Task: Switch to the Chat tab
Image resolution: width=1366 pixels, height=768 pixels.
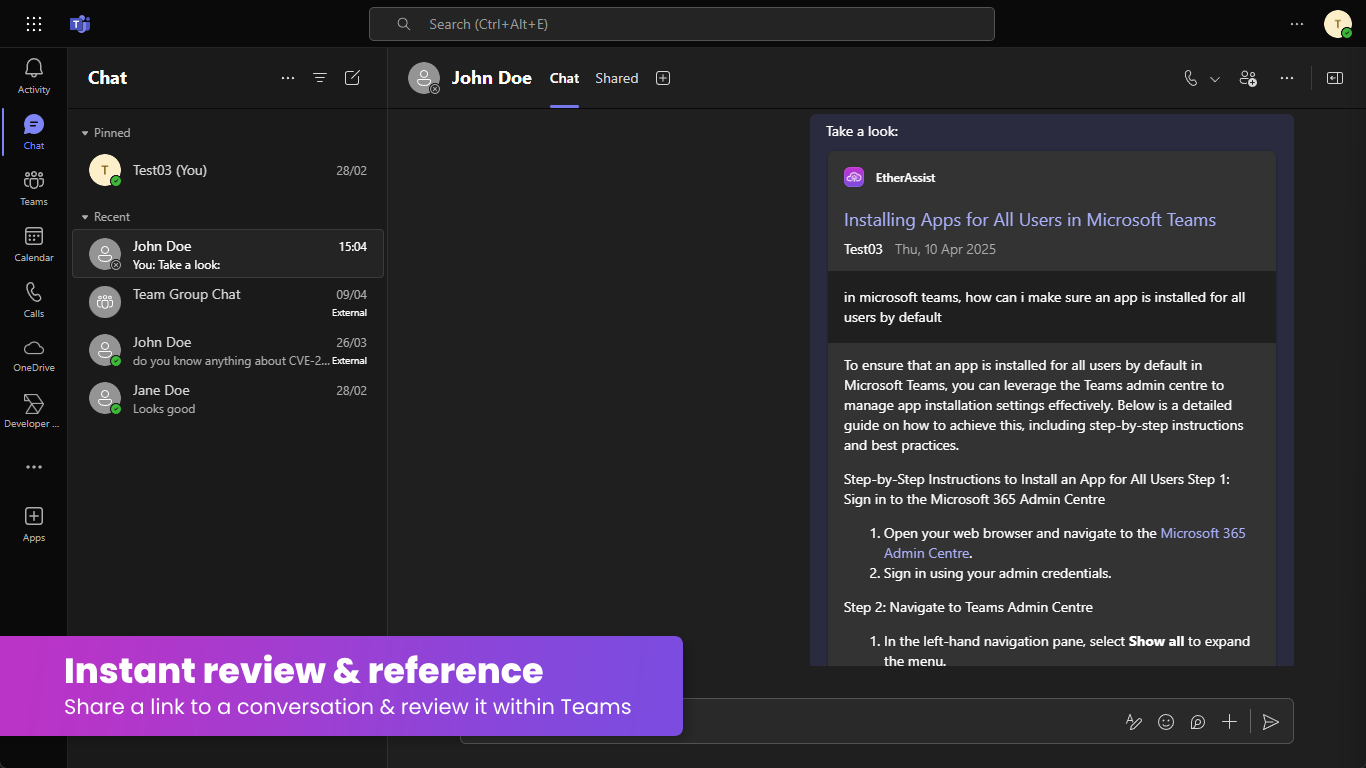Action: pyautogui.click(x=564, y=78)
